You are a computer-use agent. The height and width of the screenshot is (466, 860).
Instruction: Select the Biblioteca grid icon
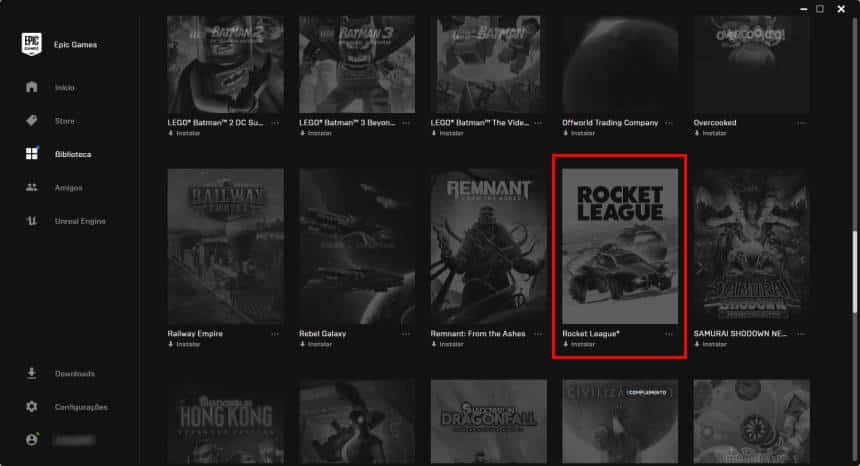tap(32, 154)
